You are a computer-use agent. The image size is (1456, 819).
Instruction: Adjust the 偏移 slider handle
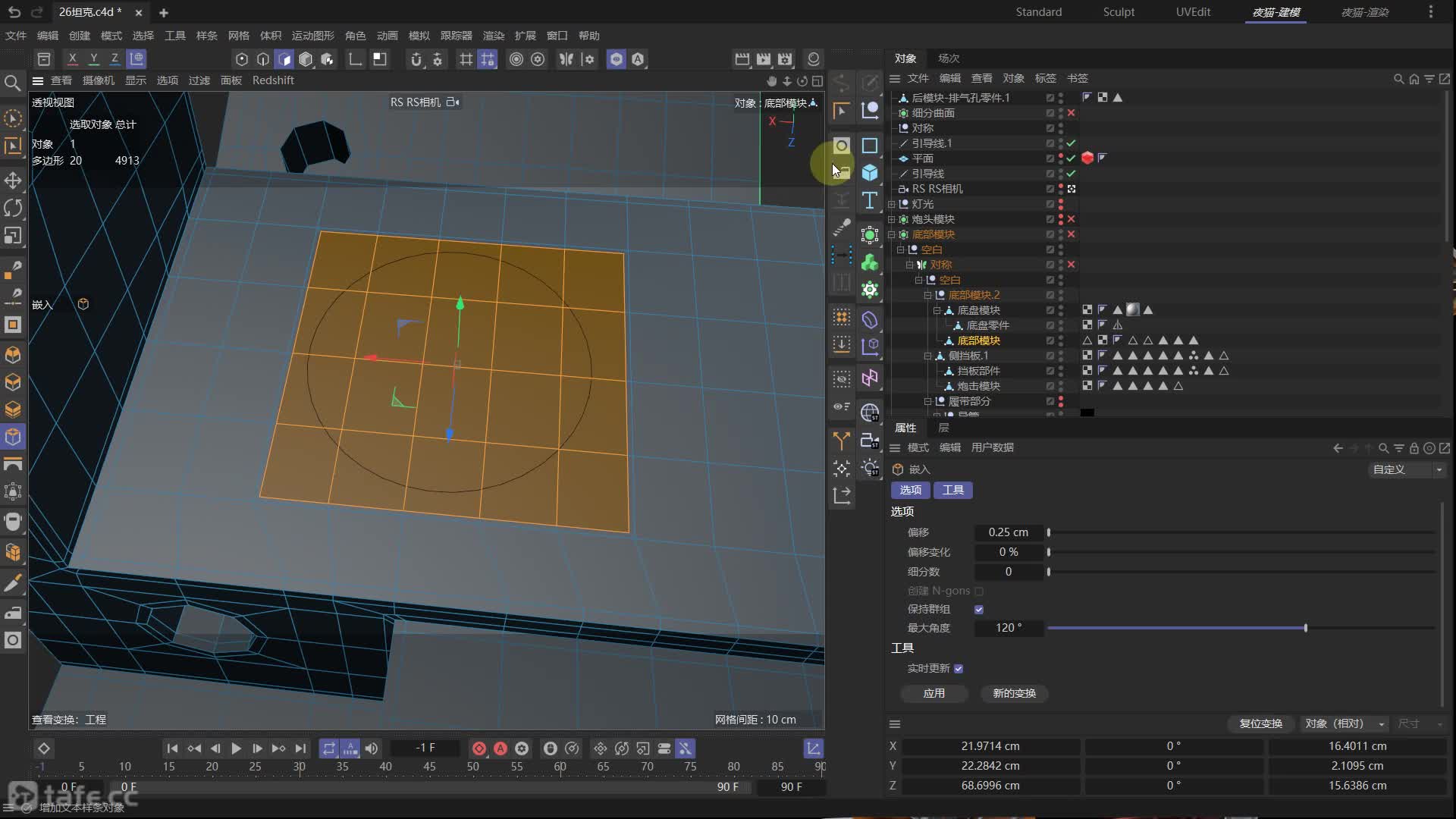tap(1049, 533)
